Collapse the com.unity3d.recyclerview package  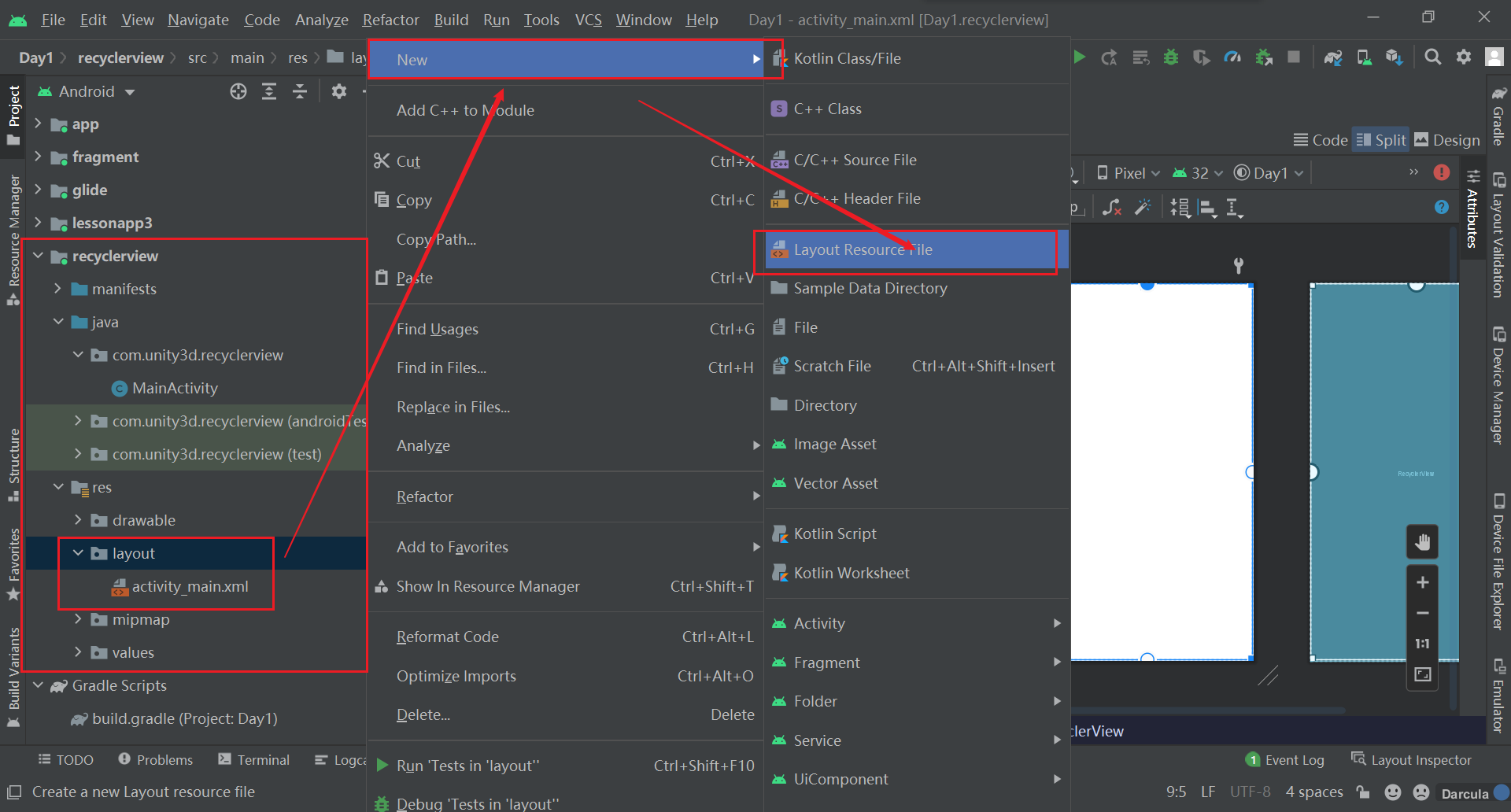pos(77,355)
